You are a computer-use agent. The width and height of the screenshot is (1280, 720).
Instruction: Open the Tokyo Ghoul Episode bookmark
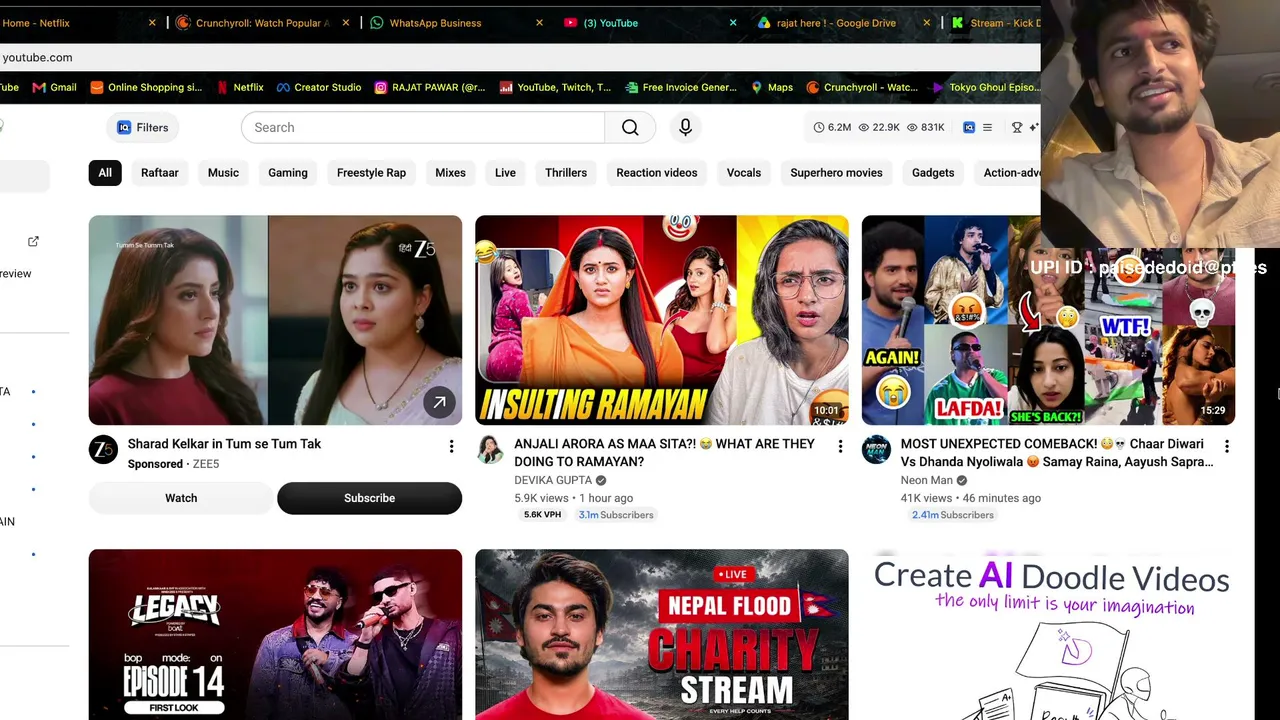click(985, 87)
